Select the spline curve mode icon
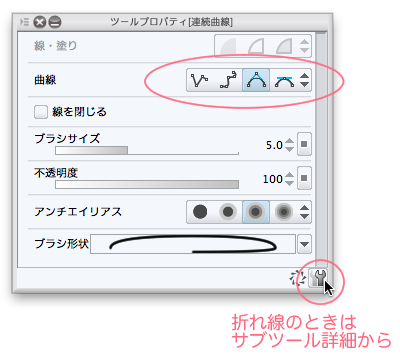The height and width of the screenshot is (360, 400). 228,80
